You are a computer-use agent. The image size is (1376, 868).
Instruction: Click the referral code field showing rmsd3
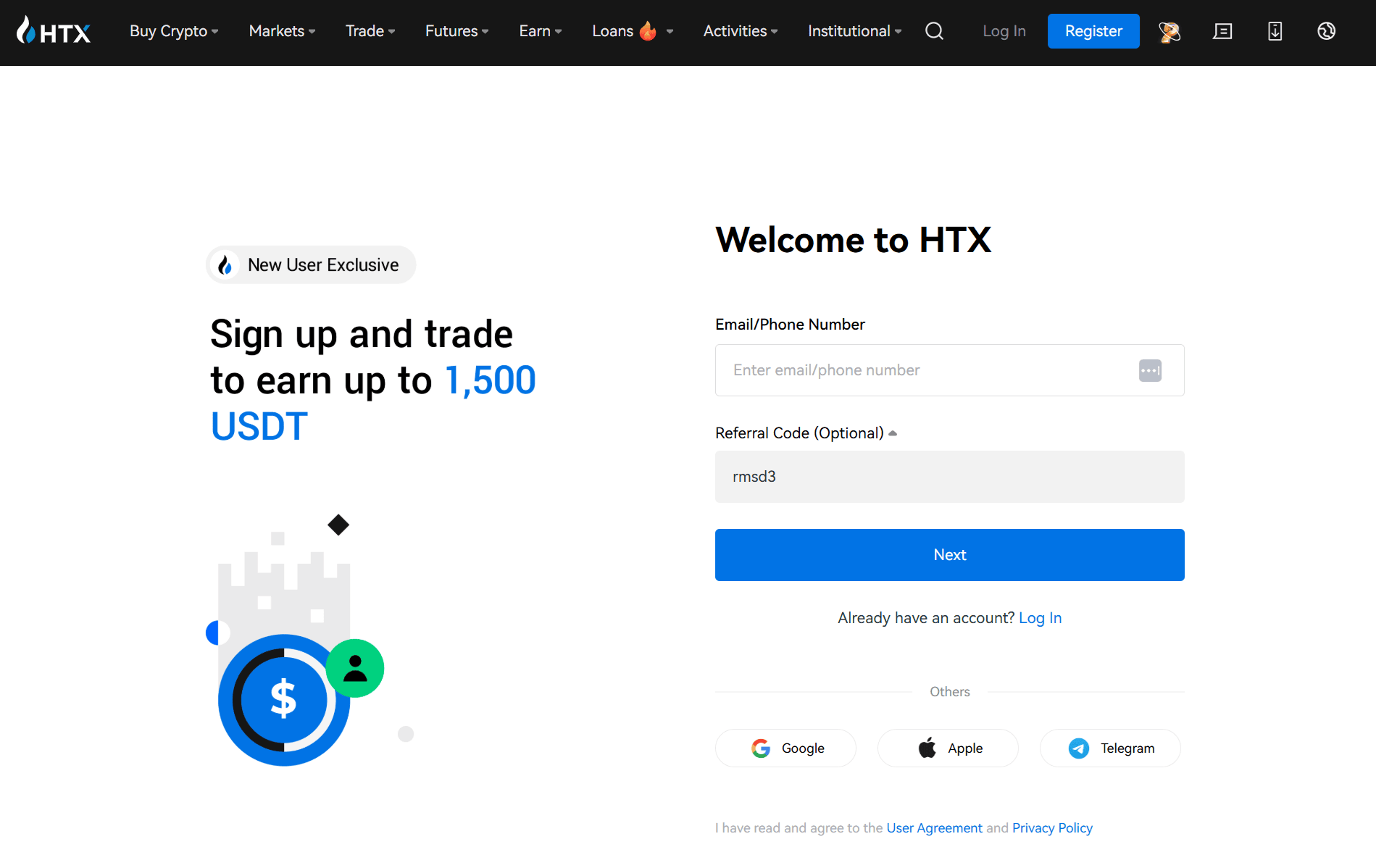[949, 477]
